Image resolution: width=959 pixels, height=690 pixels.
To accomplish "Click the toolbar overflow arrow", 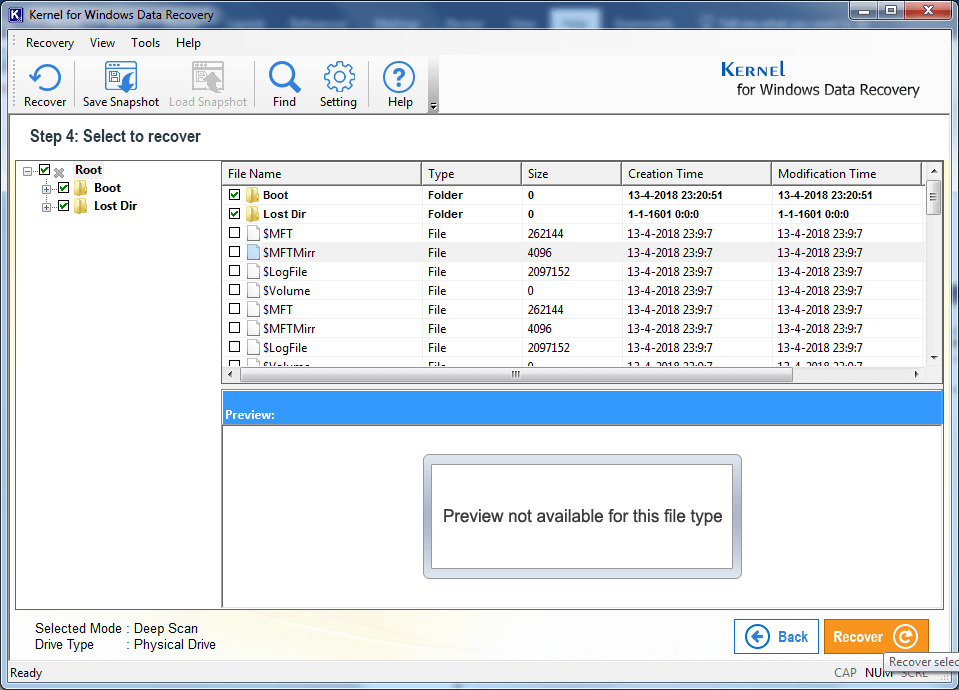I will (433, 106).
